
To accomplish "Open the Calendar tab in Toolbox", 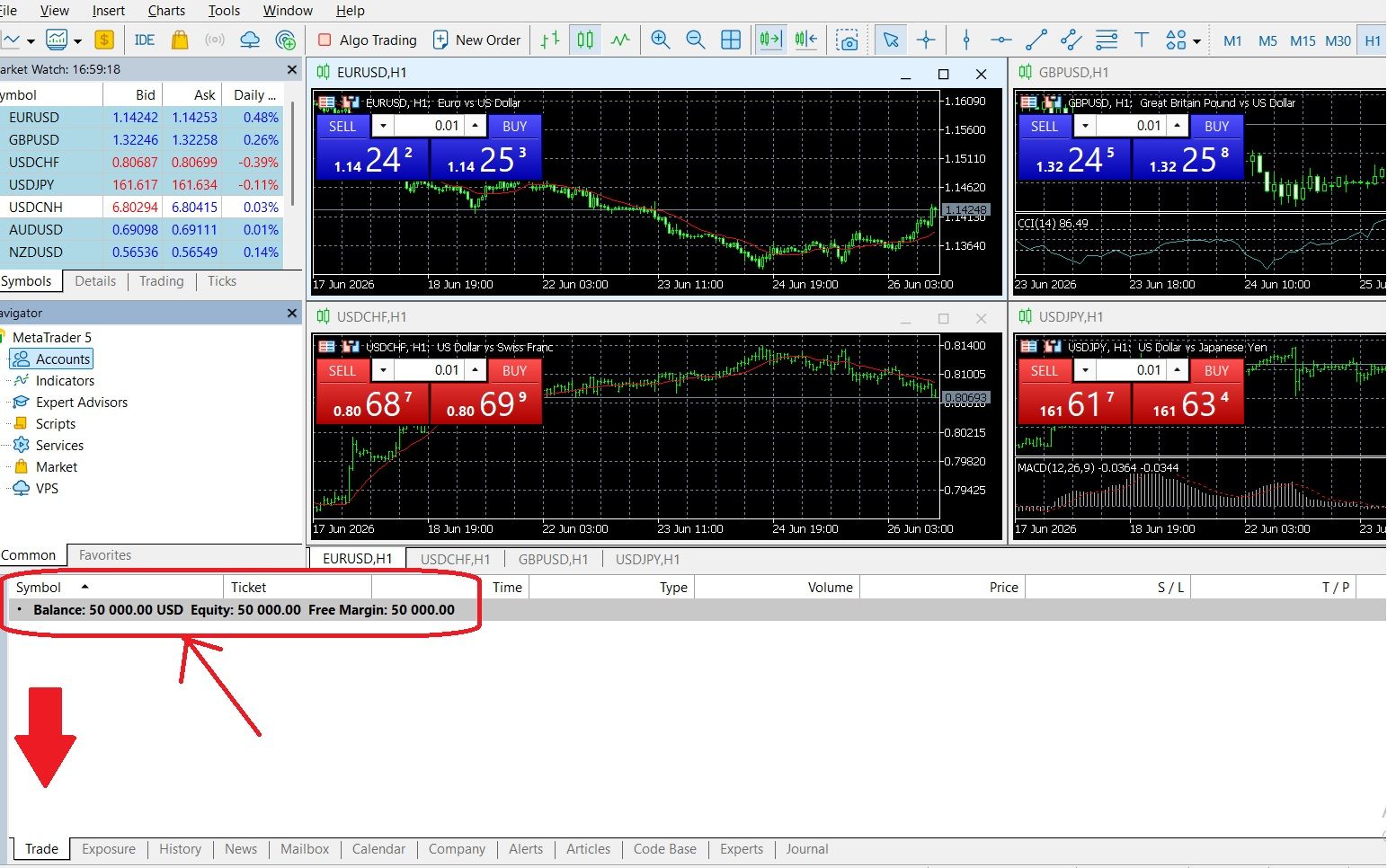I will point(378,849).
